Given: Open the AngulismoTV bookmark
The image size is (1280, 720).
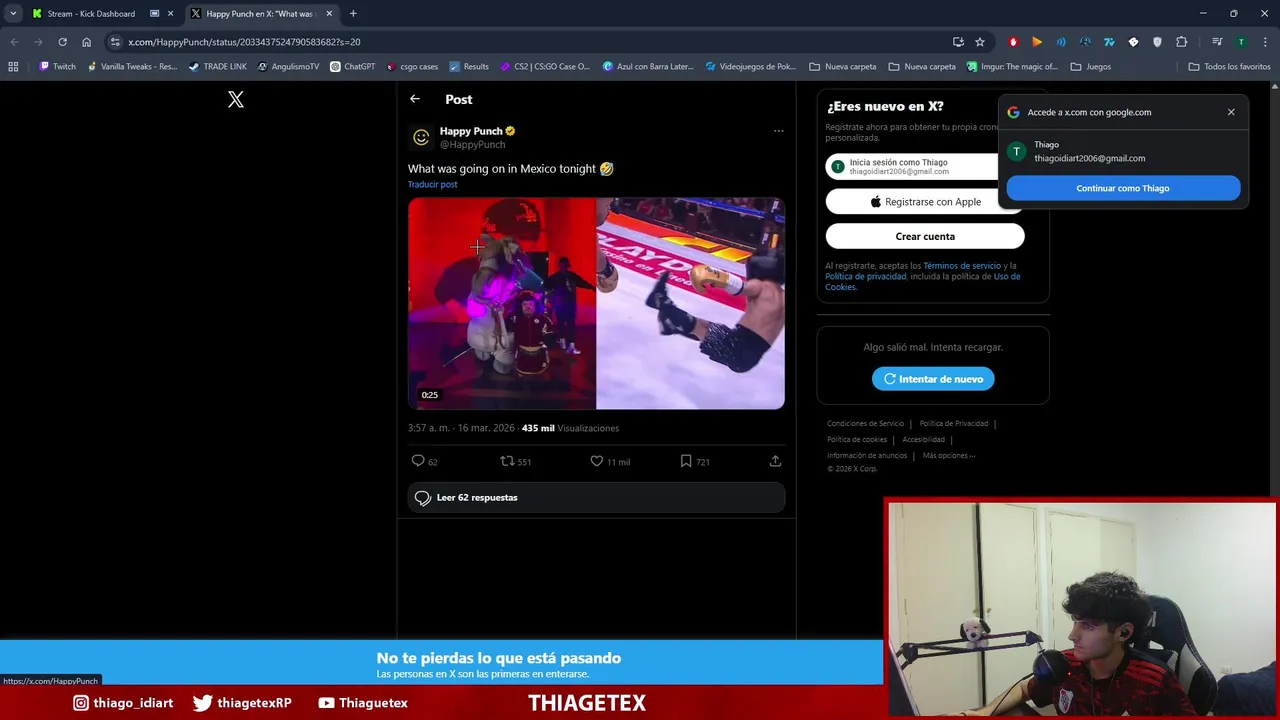Looking at the screenshot, I should 288,67.
